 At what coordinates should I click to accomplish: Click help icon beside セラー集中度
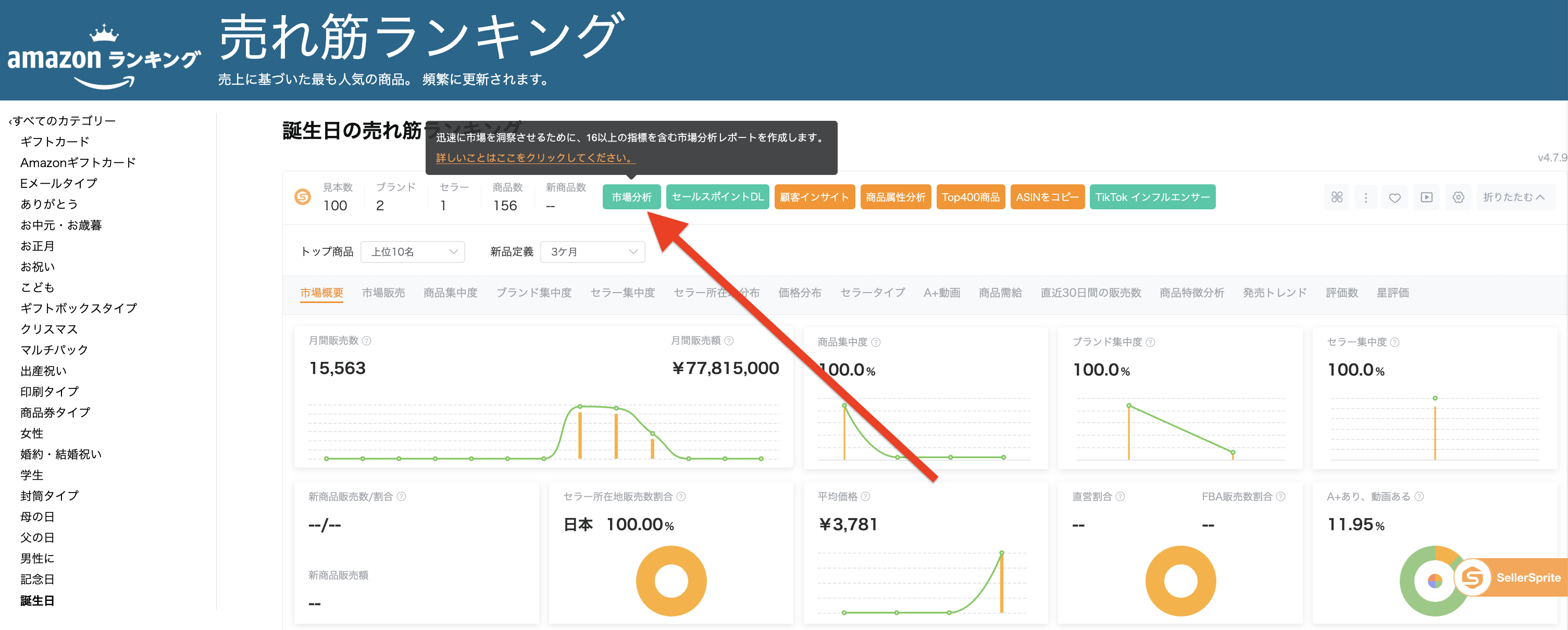pyautogui.click(x=1395, y=343)
